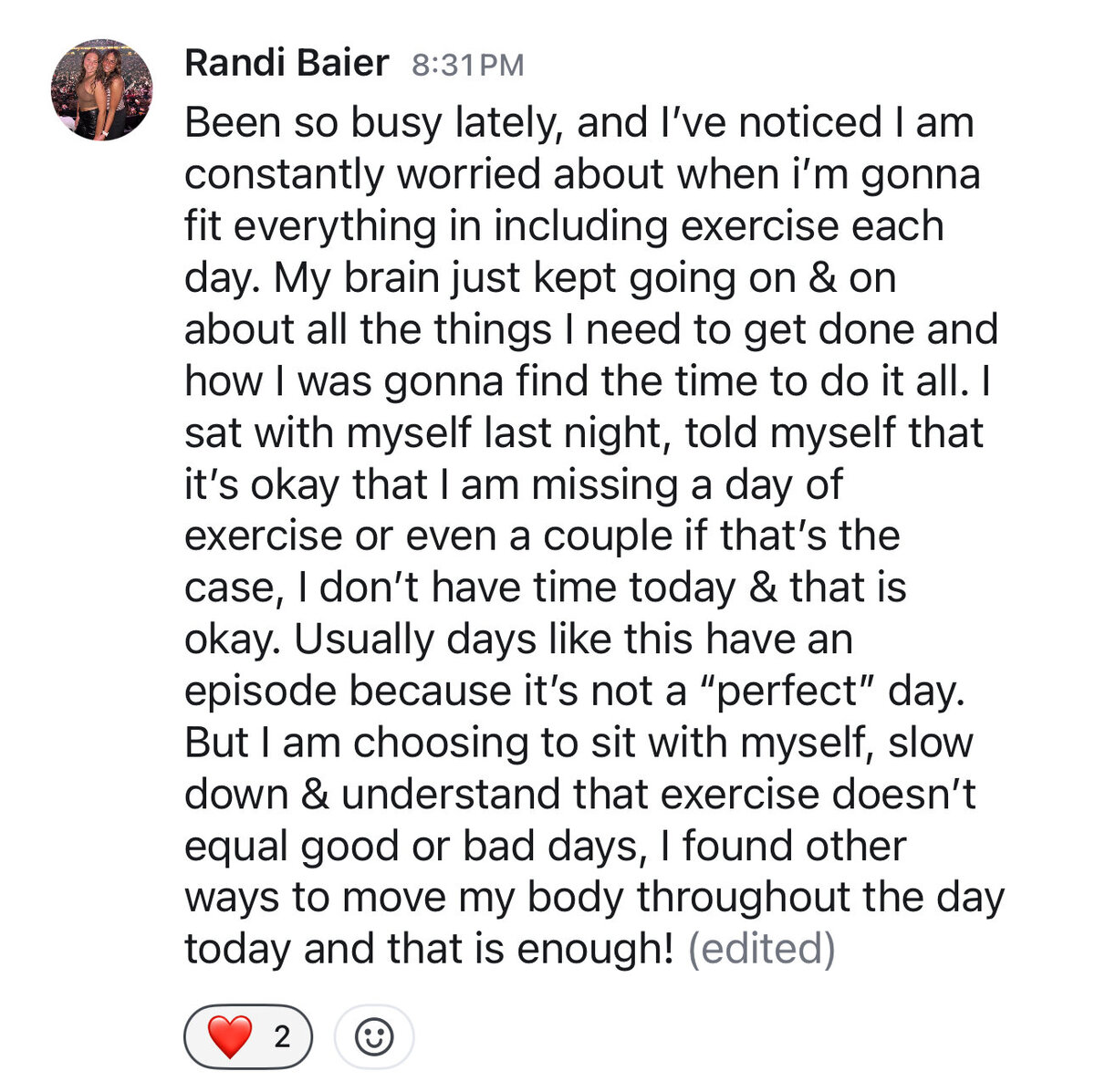The width and height of the screenshot is (1095, 1092).
Task: Toggle the red heart reaction
Action: point(248,1037)
